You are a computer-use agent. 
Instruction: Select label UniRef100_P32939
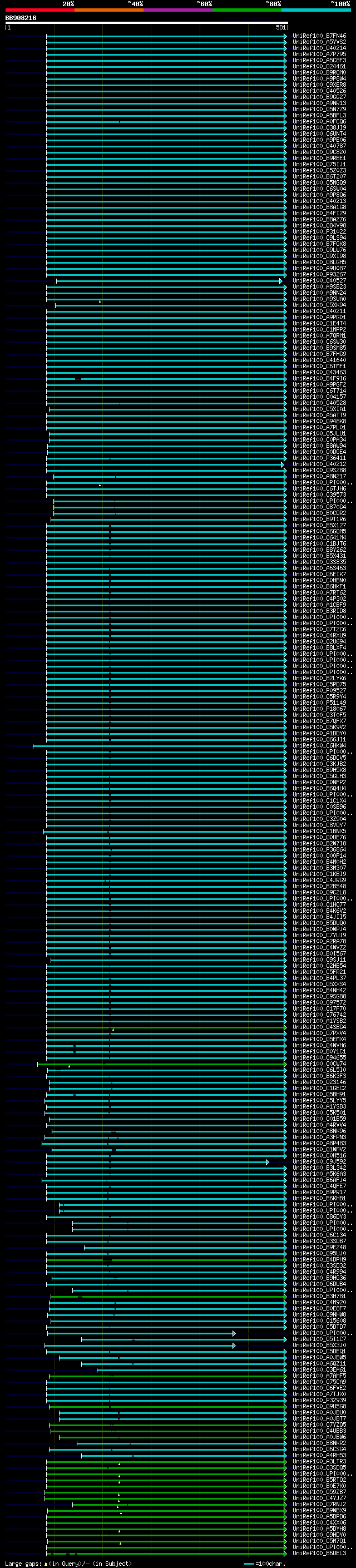pos(319,1400)
